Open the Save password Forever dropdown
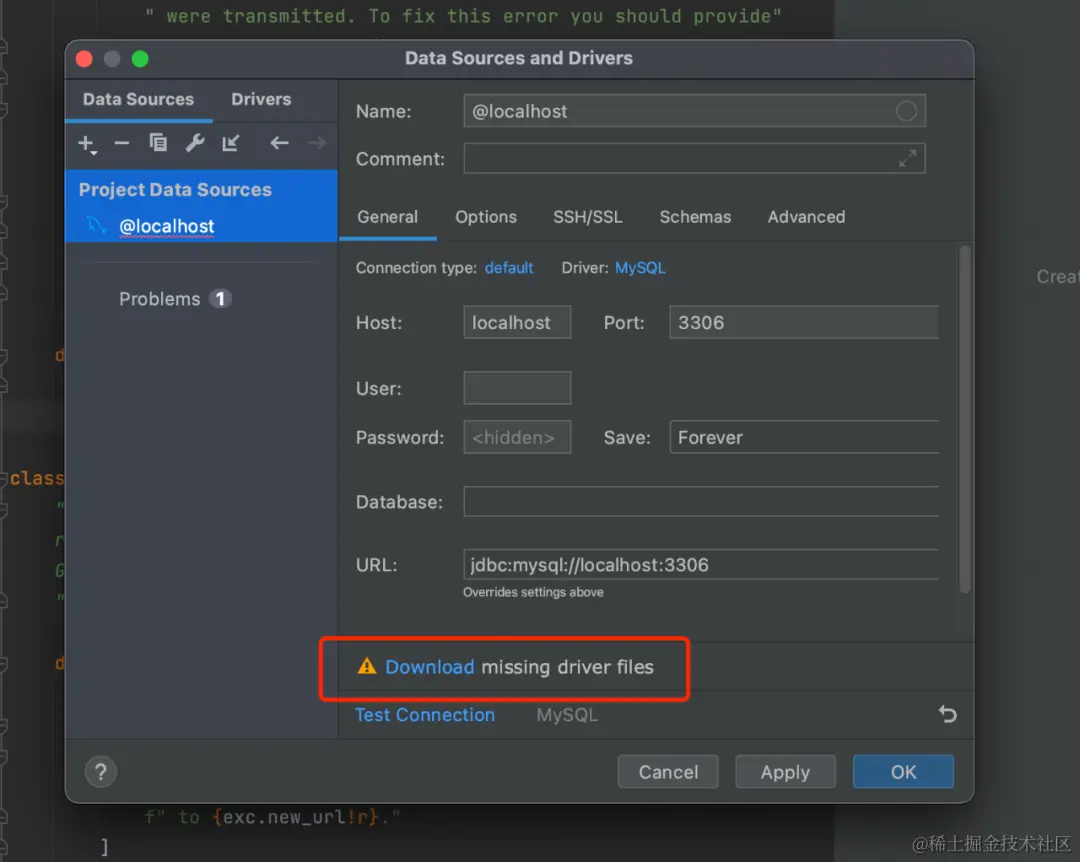1080x862 pixels. point(804,438)
